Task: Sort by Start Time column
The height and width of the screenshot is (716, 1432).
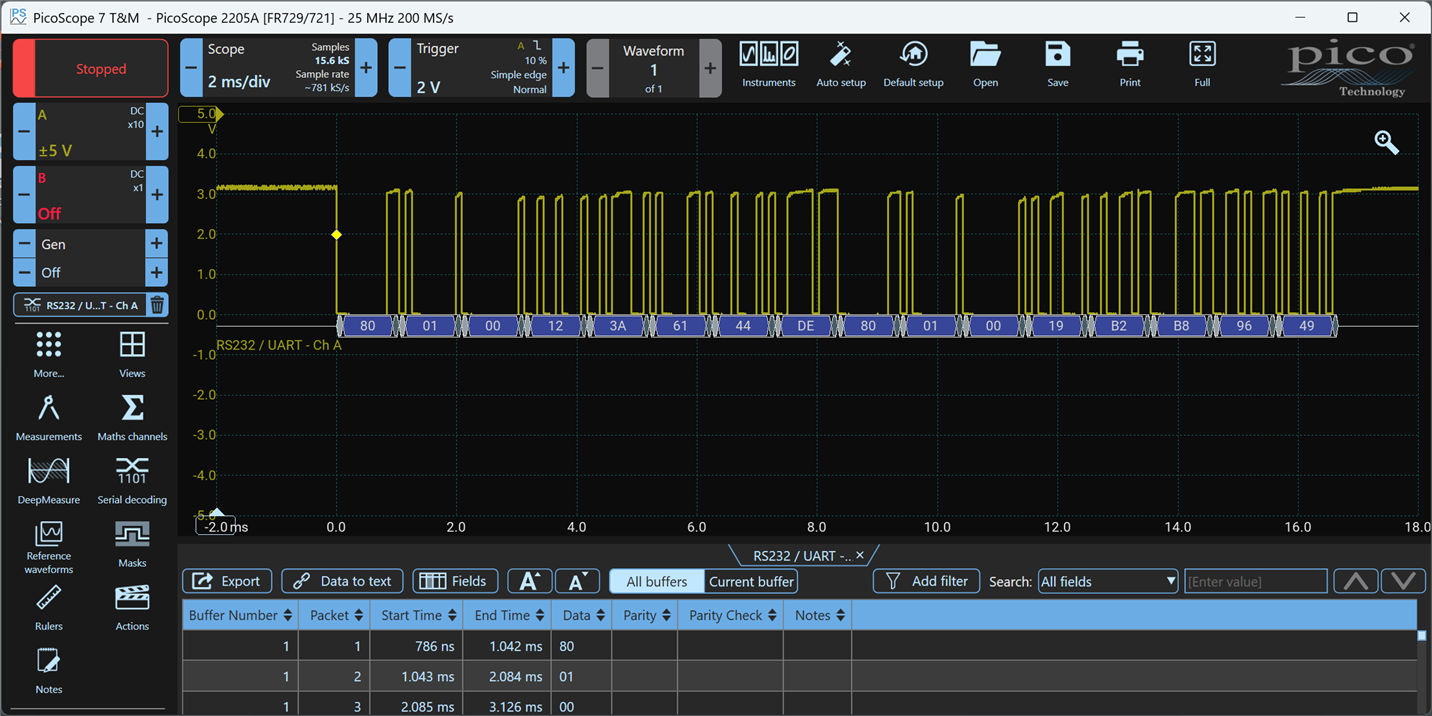Action: pyautogui.click(x=416, y=615)
